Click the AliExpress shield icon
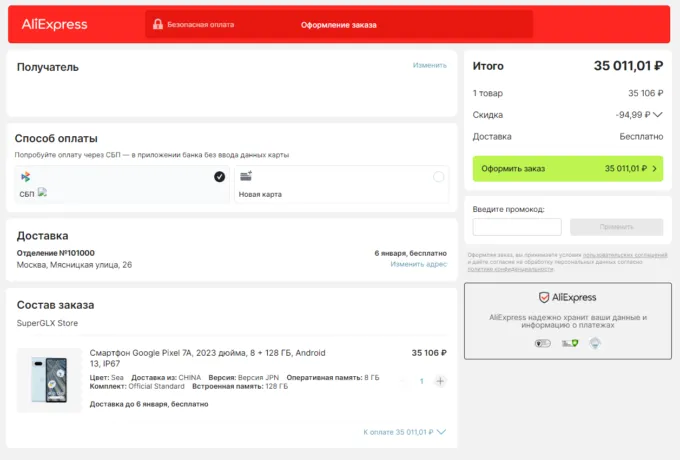680x460 pixels. pos(543,297)
